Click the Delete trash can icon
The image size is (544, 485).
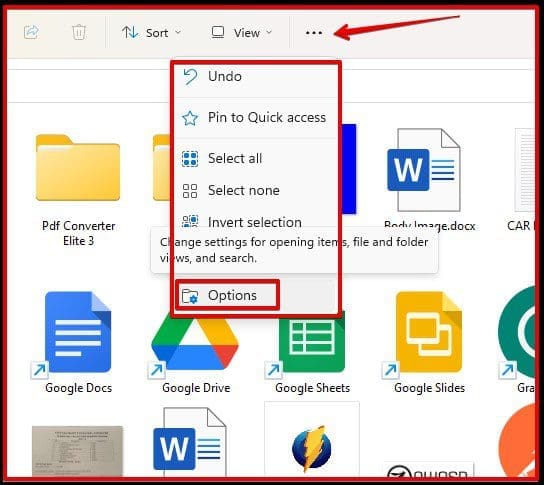point(79,33)
